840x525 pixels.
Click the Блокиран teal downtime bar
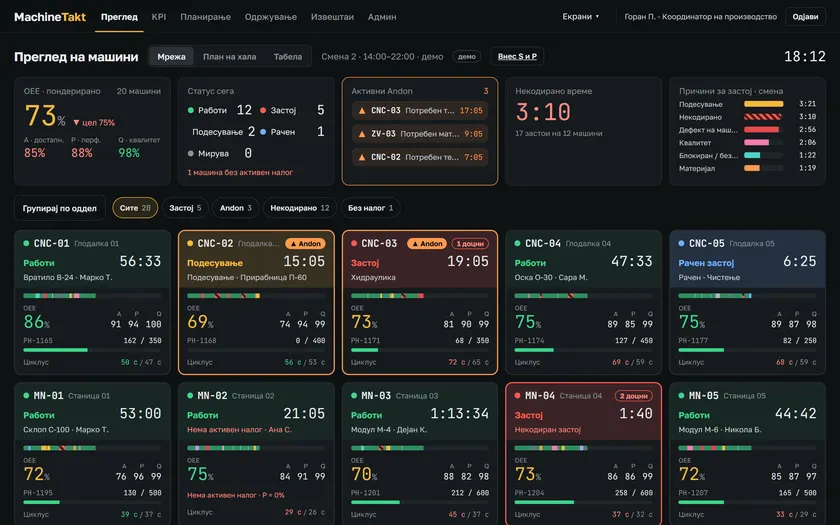(x=752, y=155)
